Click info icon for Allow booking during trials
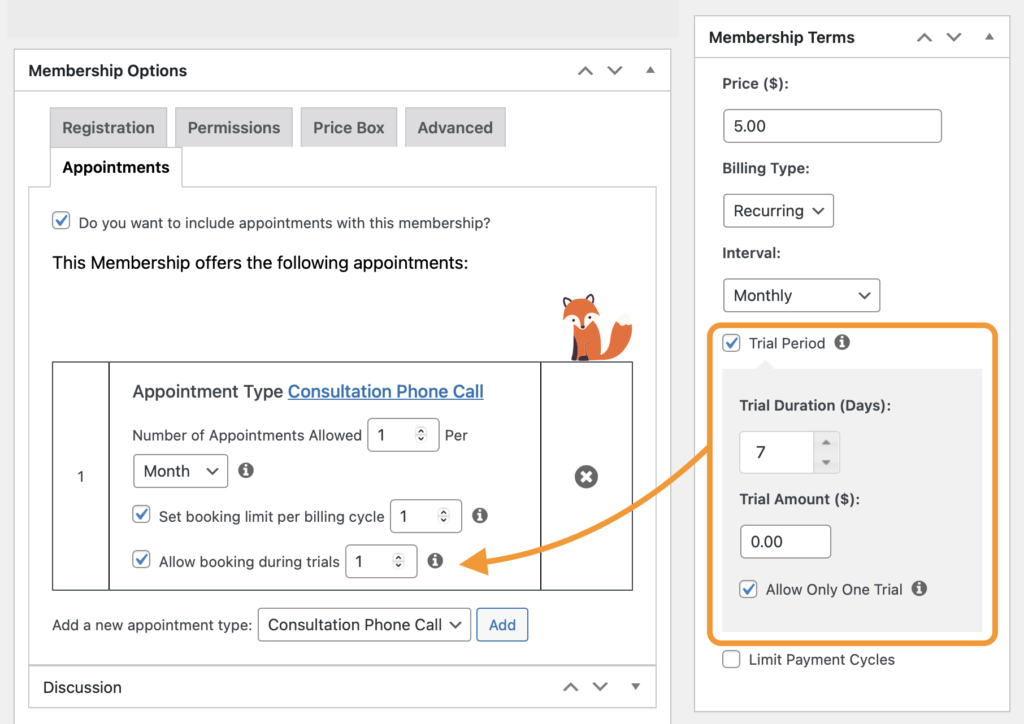The height and width of the screenshot is (724, 1024). pos(435,560)
